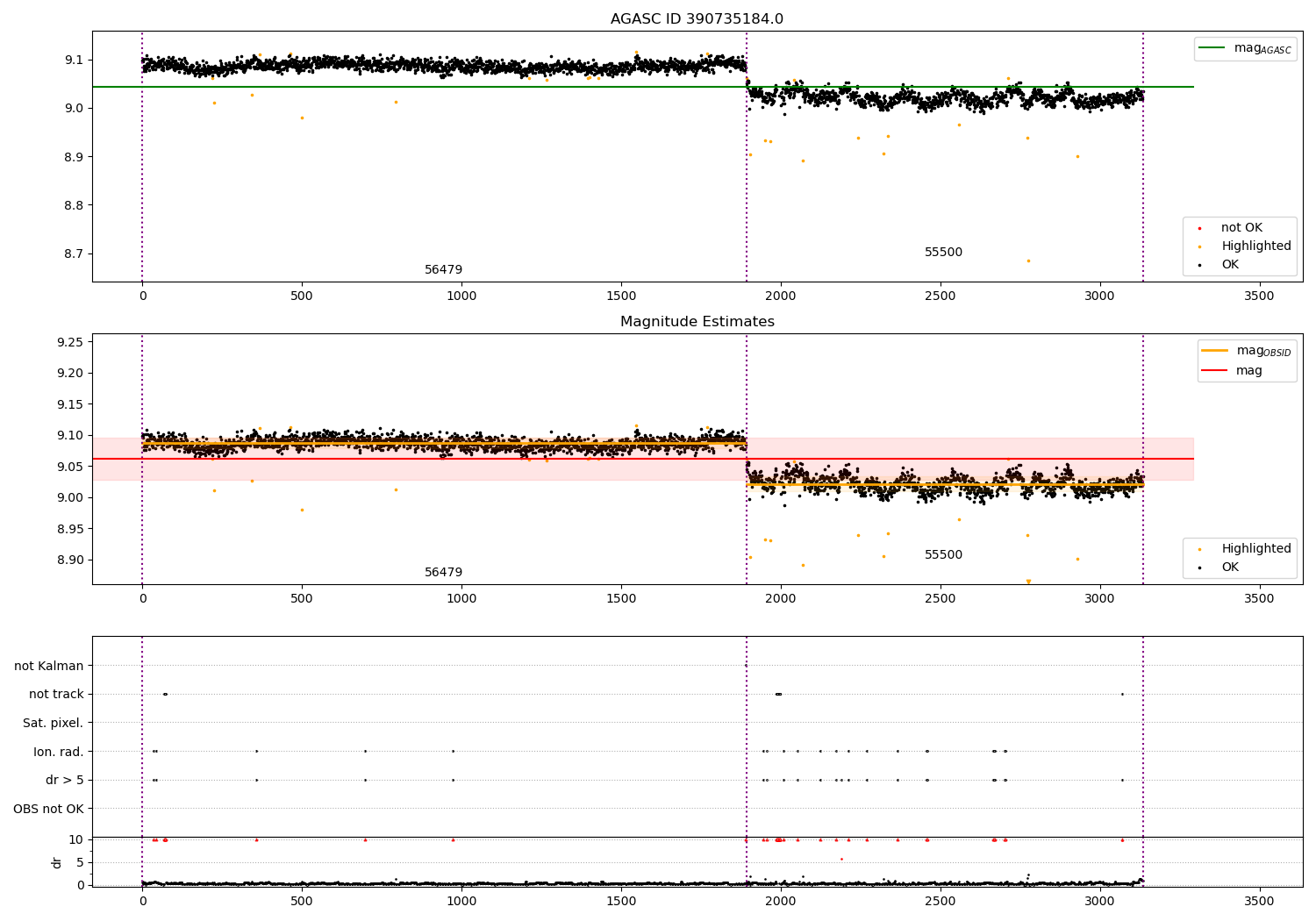Click 'Highlighted' in the AGASC ID plot legend
Viewport: 1316px width, 921px height.
click(1256, 246)
